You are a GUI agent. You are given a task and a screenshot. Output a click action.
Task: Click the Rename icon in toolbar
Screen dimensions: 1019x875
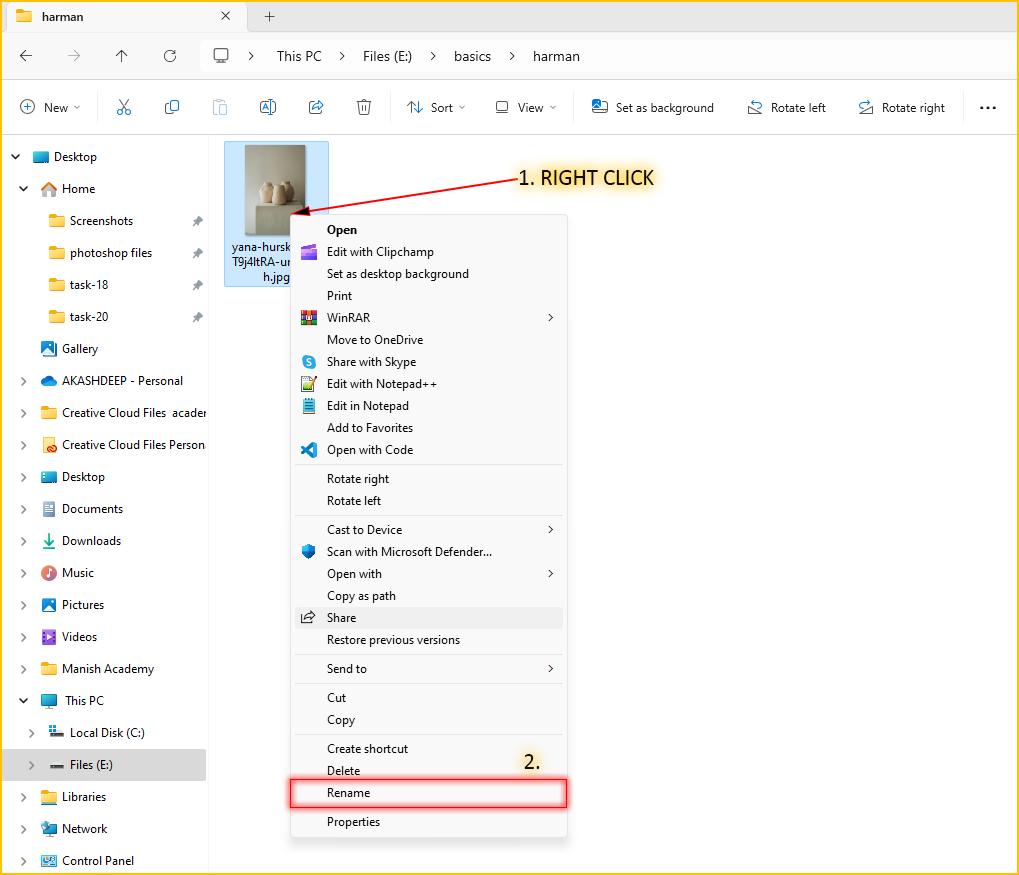click(268, 108)
